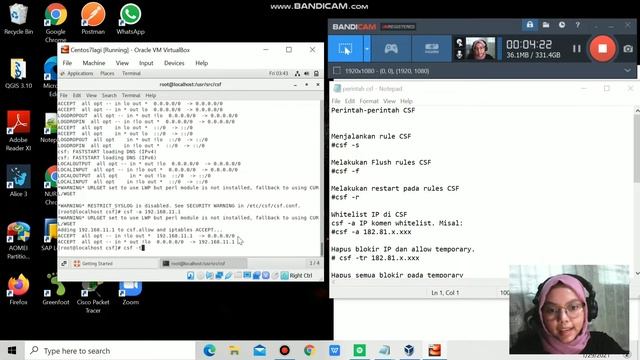The width and height of the screenshot is (640, 360).
Task: Click the VirtualBox Right Ctrl host key indicator
Action: pos(301,276)
